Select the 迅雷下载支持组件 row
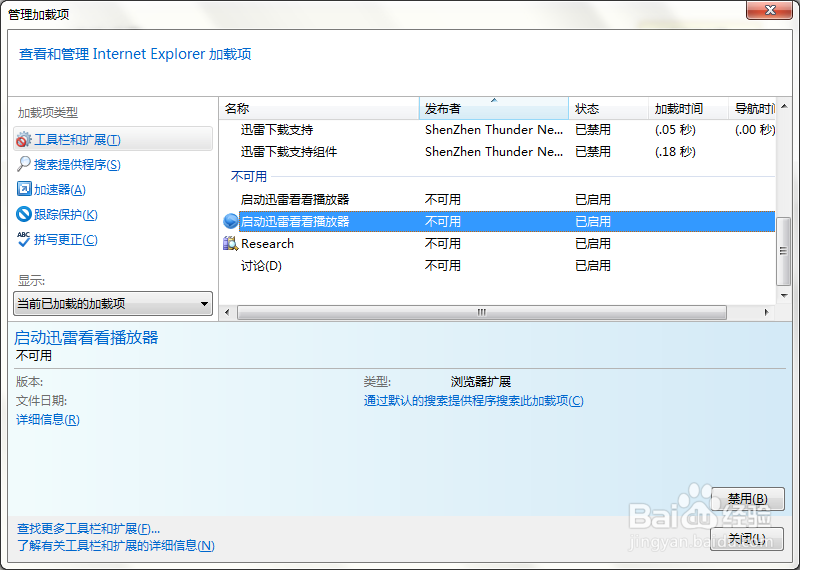 pos(499,152)
